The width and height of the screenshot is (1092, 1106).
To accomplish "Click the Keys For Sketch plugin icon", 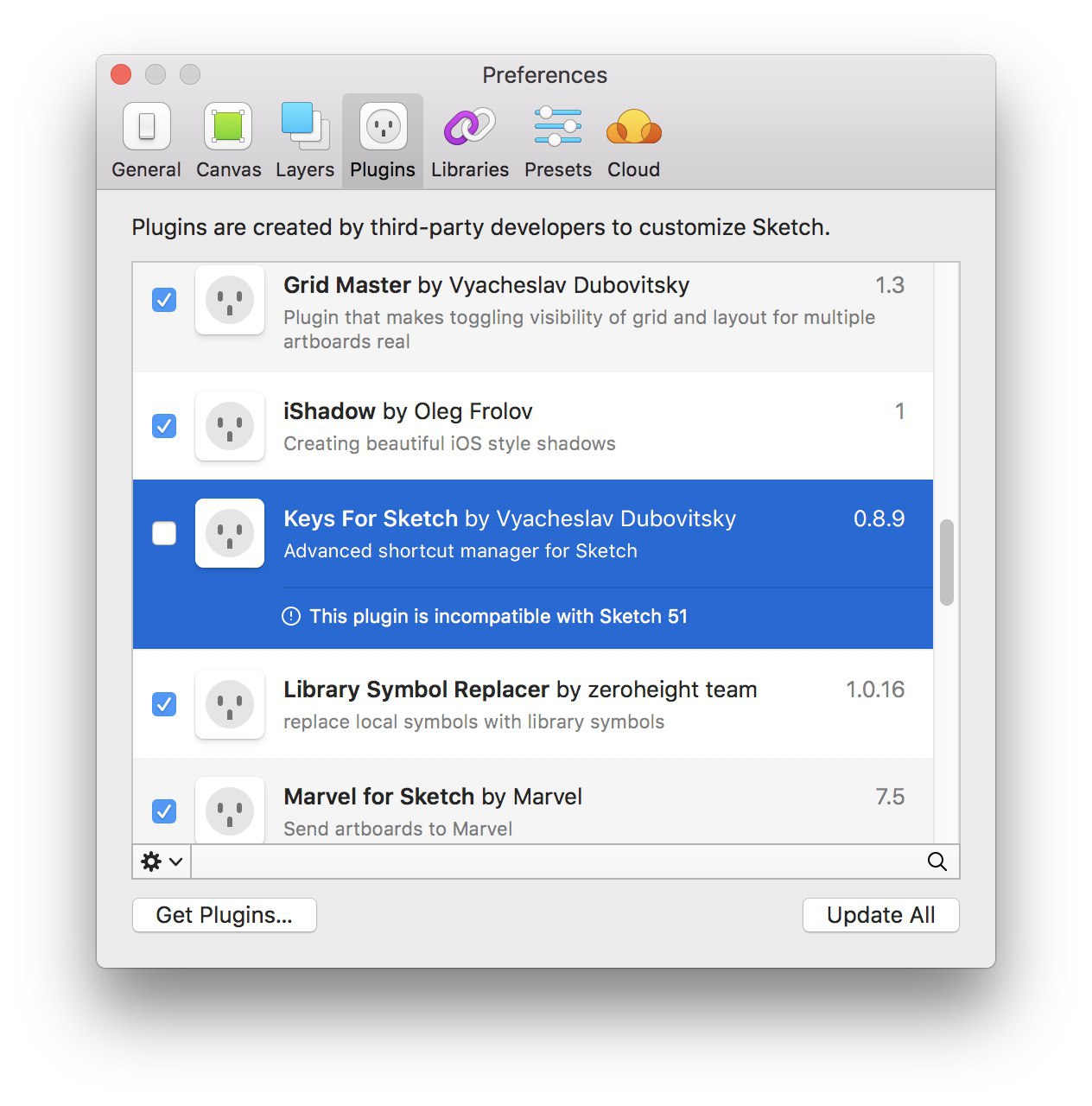I will pyautogui.click(x=230, y=533).
